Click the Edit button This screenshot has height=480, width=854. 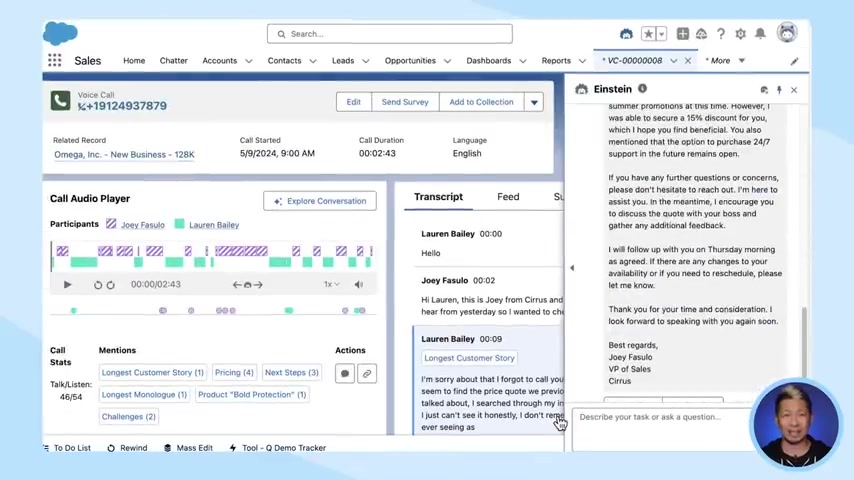(x=353, y=102)
